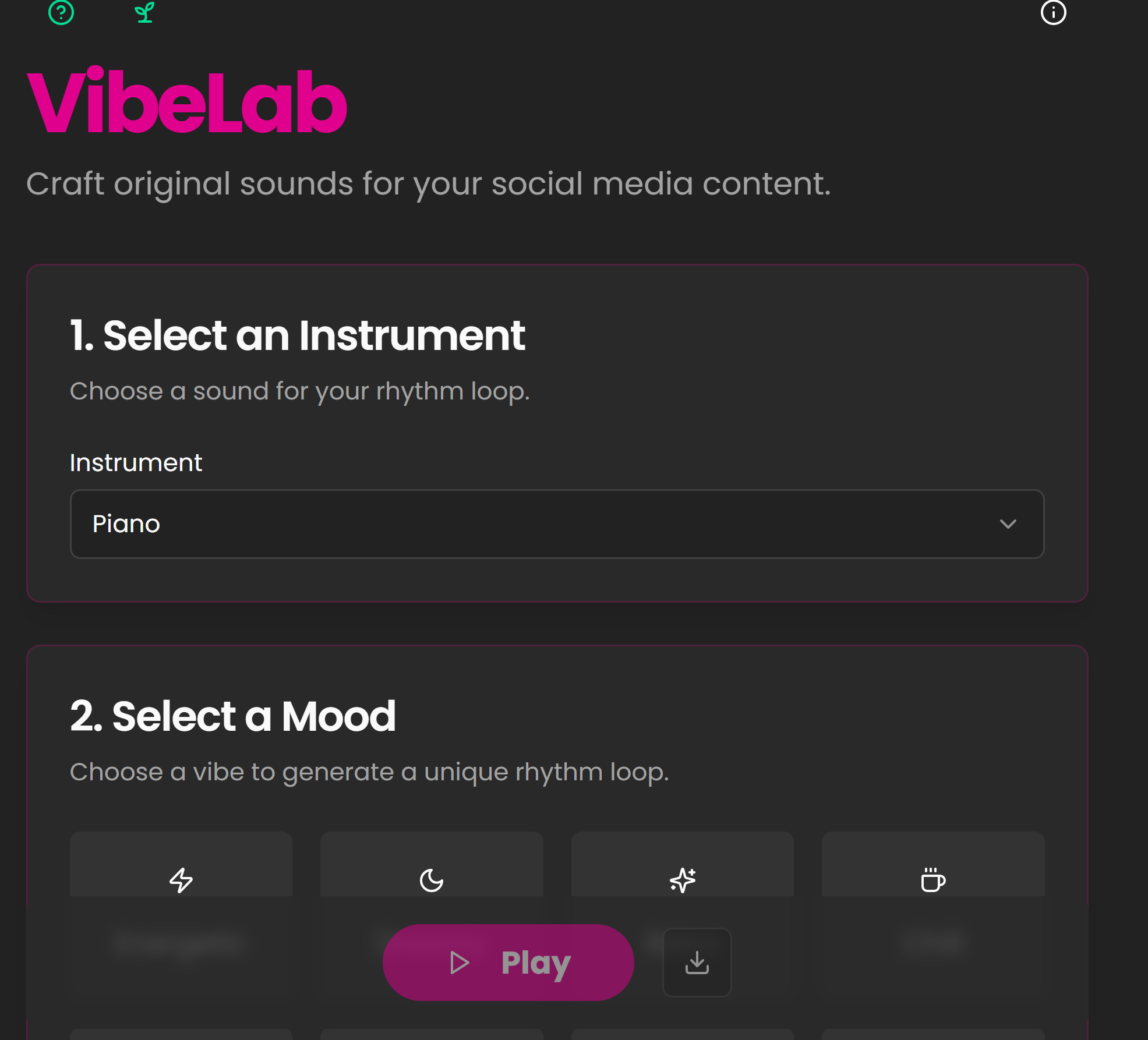Expand the chevron arrow in Instrument field

[x=1008, y=524]
